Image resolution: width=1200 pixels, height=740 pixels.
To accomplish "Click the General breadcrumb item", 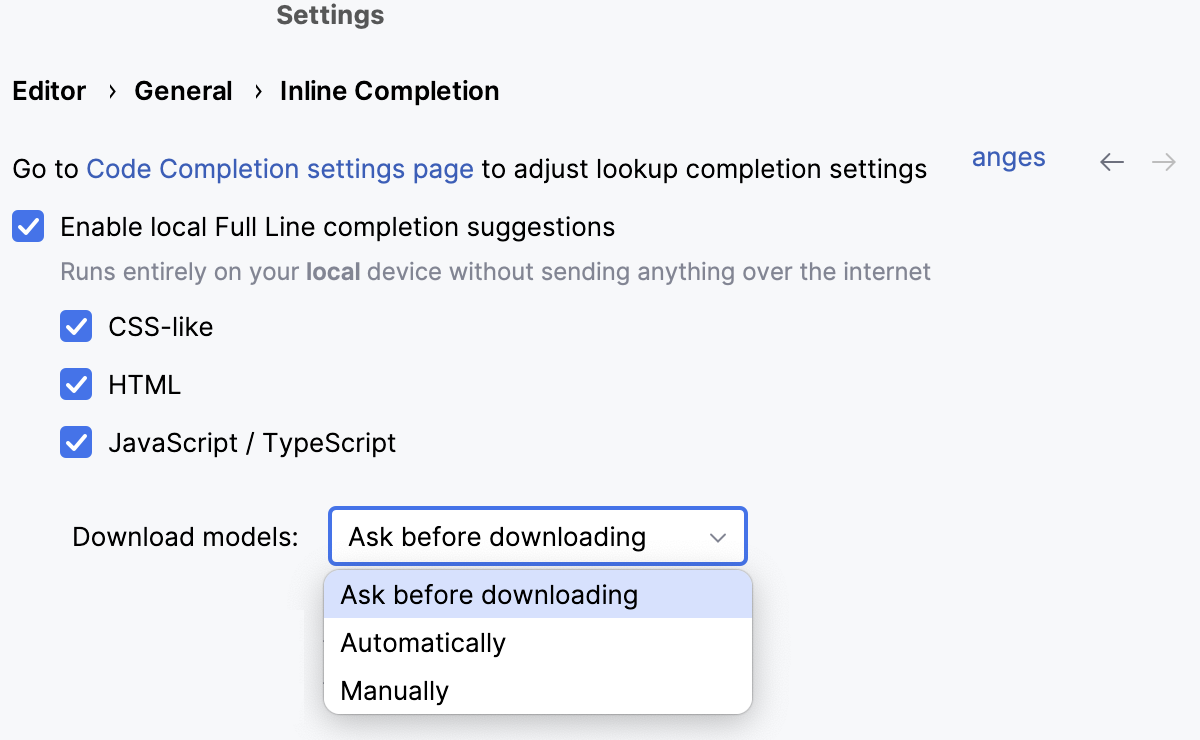I will tap(183, 91).
